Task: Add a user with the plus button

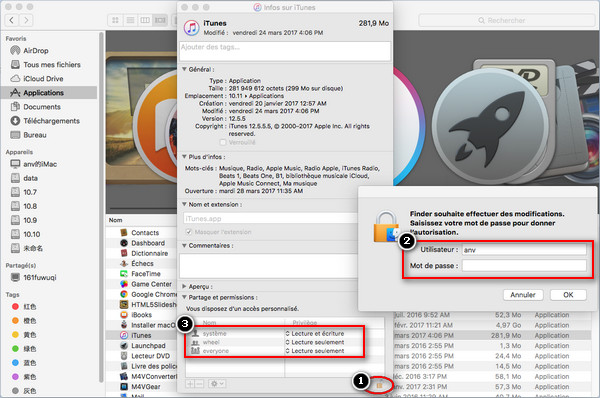Action: click(x=190, y=383)
